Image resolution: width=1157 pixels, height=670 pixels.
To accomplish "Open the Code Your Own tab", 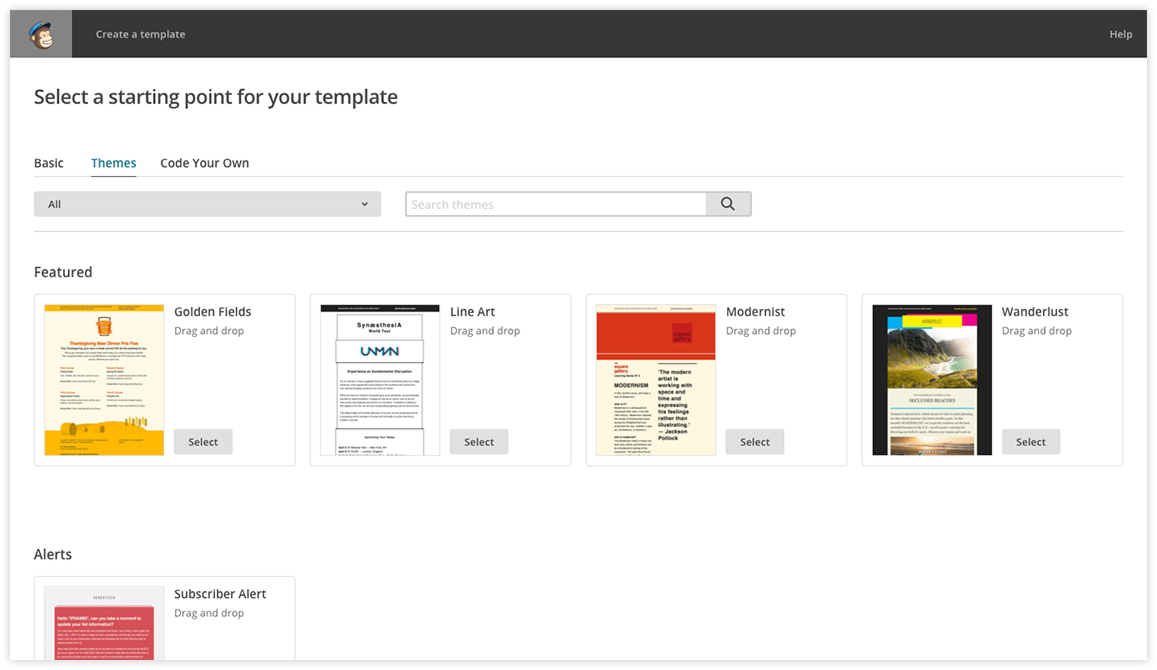I will pyautogui.click(x=204, y=163).
